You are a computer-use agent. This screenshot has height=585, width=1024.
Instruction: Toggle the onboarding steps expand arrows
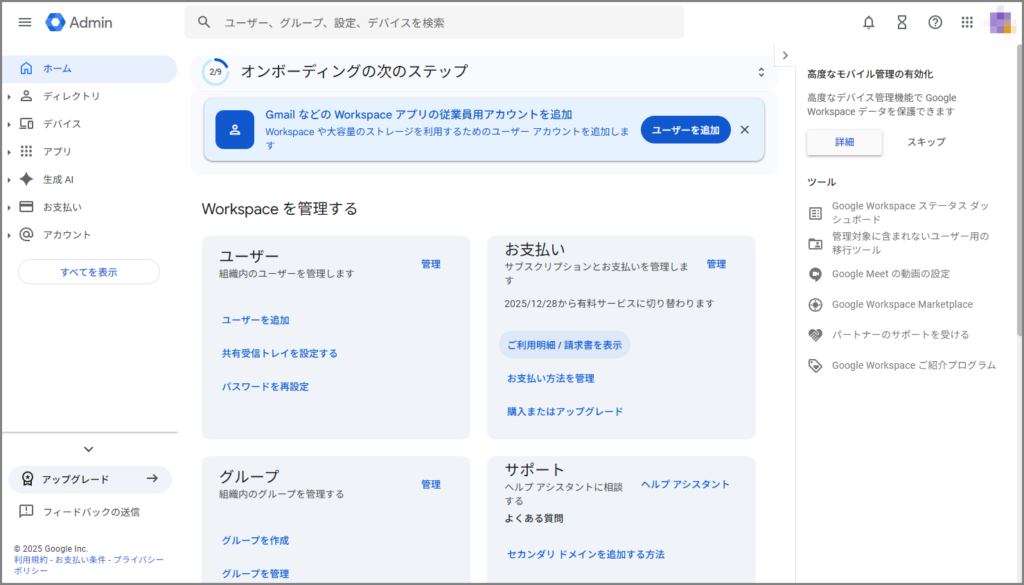click(x=760, y=72)
